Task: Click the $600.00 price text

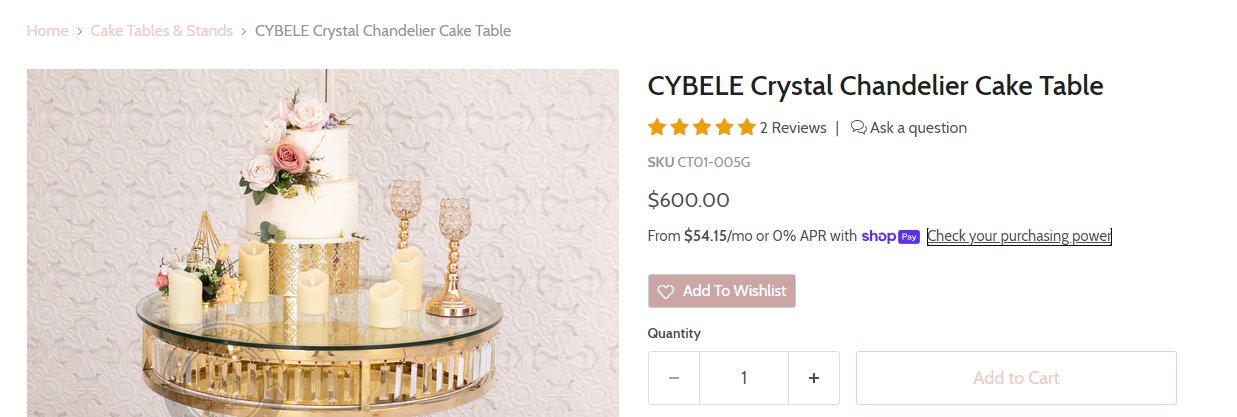Action: coord(688,200)
